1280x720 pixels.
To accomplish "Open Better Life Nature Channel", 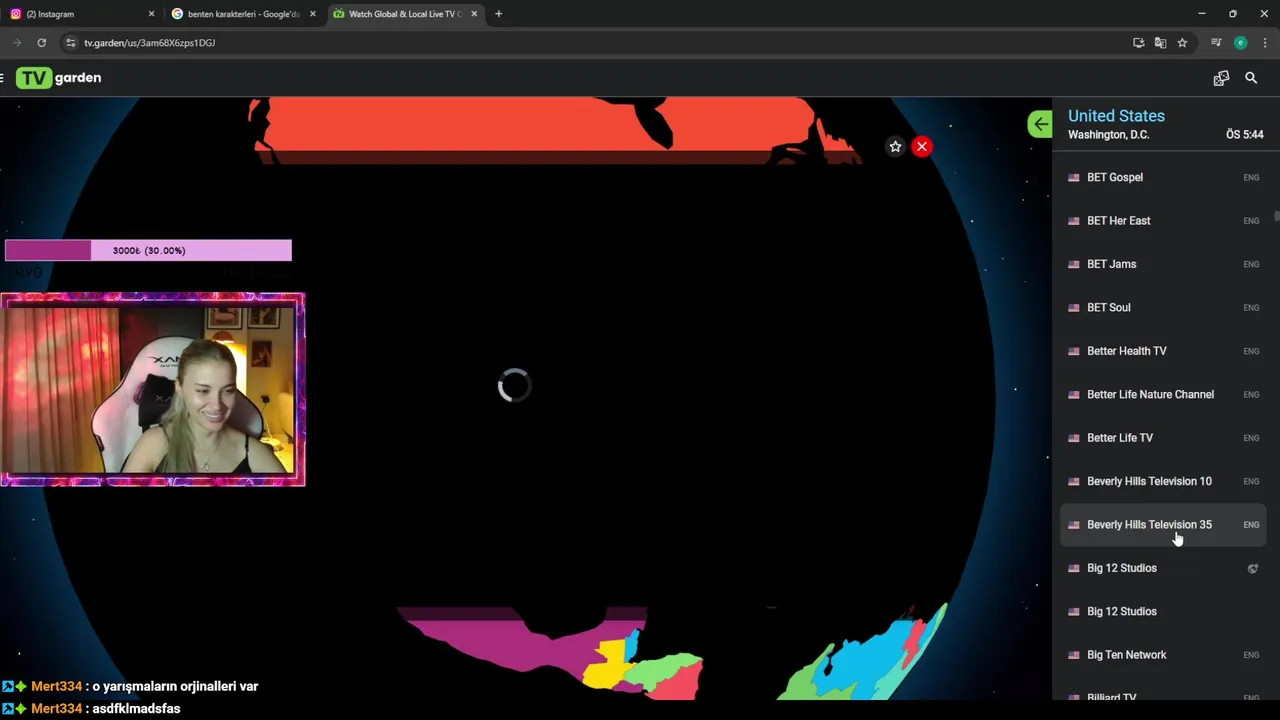I will [1163, 395].
